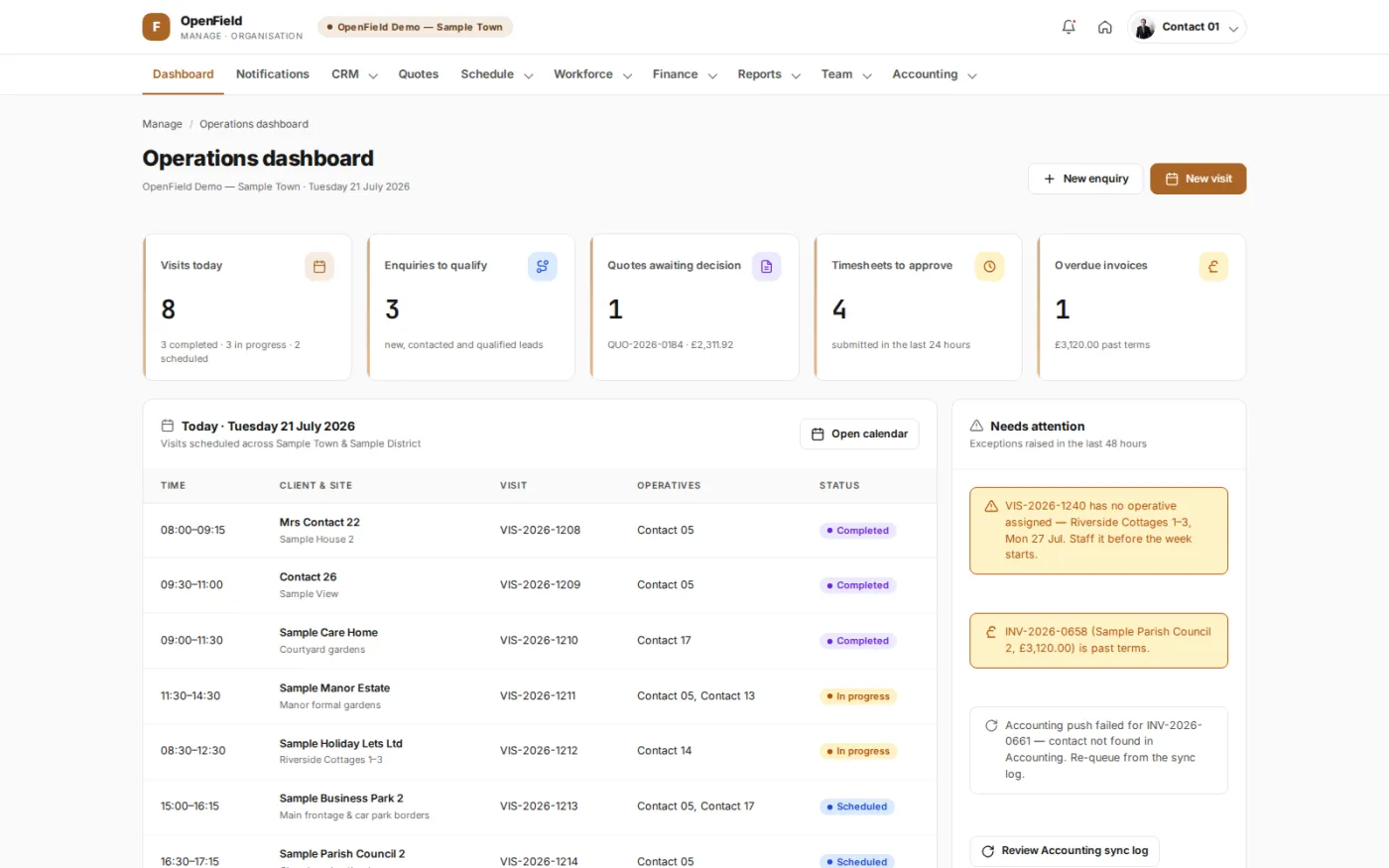Image resolution: width=1389 pixels, height=868 pixels.
Task: Click operatives Contact 05, Contact 13
Action: (695, 695)
